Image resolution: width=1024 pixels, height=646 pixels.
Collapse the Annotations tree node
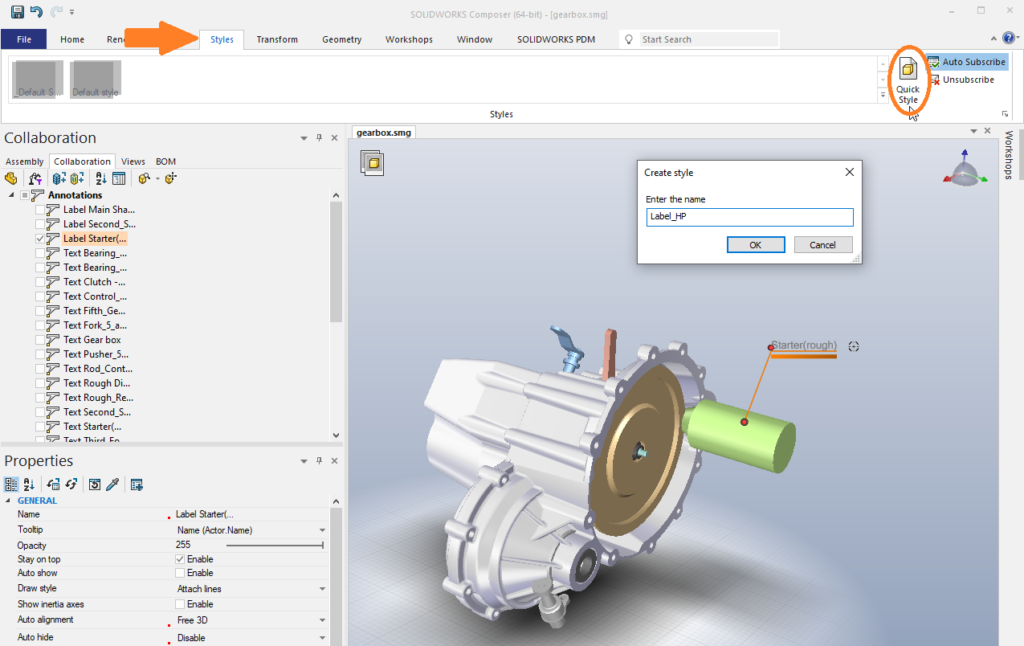pyautogui.click(x=12, y=195)
